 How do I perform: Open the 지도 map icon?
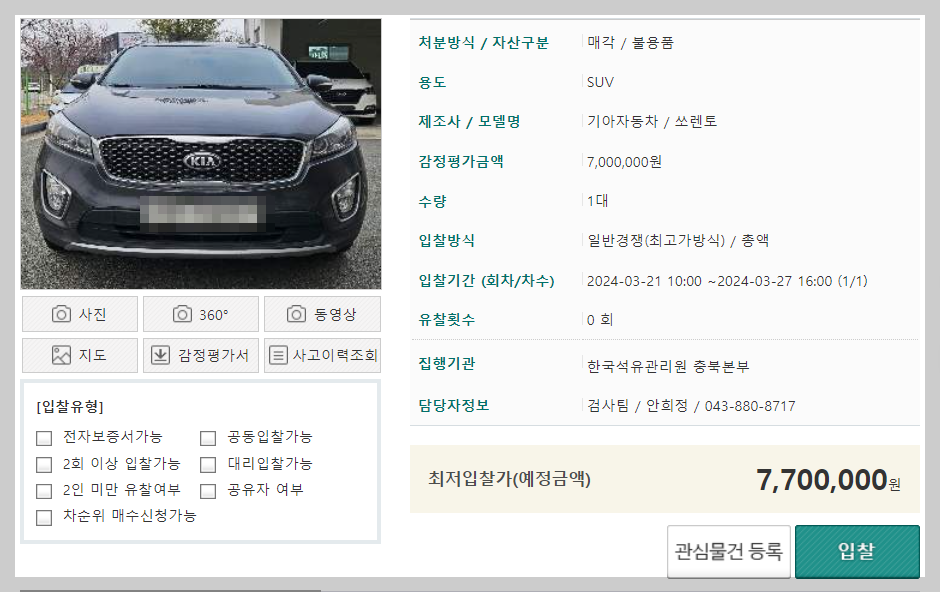[62, 355]
